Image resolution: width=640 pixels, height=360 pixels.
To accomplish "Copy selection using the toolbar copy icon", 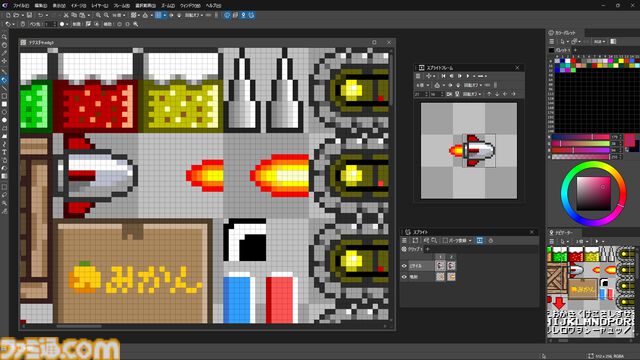I will pos(74,15).
